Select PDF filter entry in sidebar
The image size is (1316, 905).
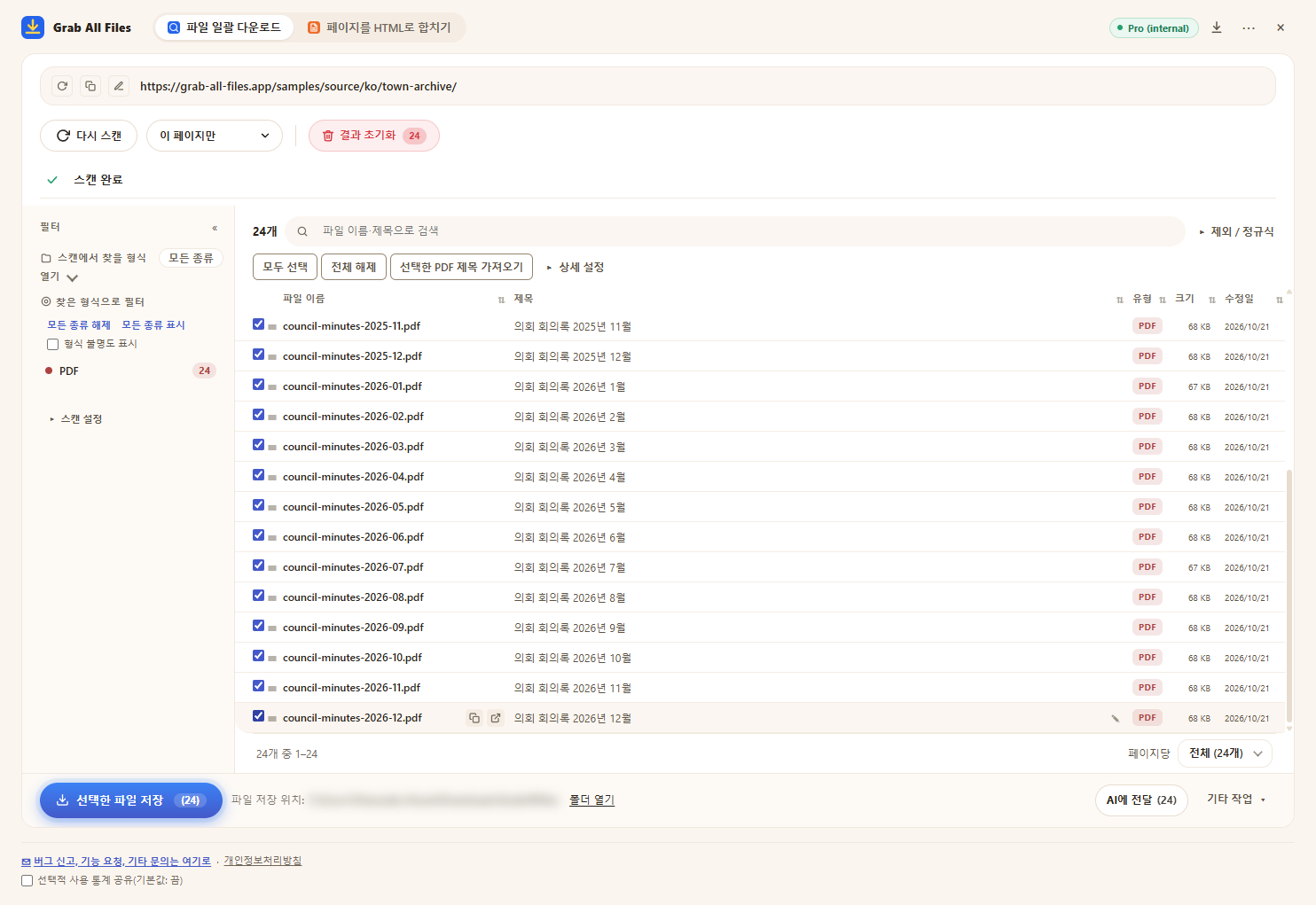tap(129, 371)
